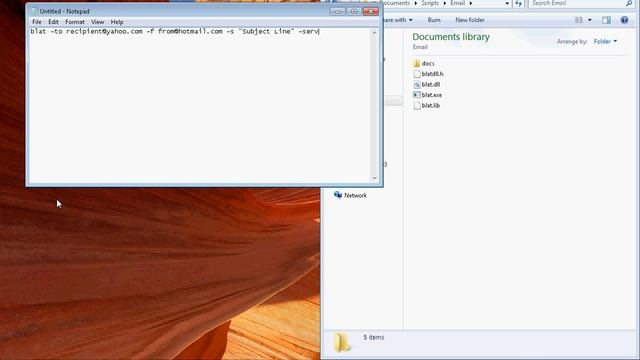Select the blat.exe file name
This screenshot has width=640, height=360.
[x=431, y=95]
